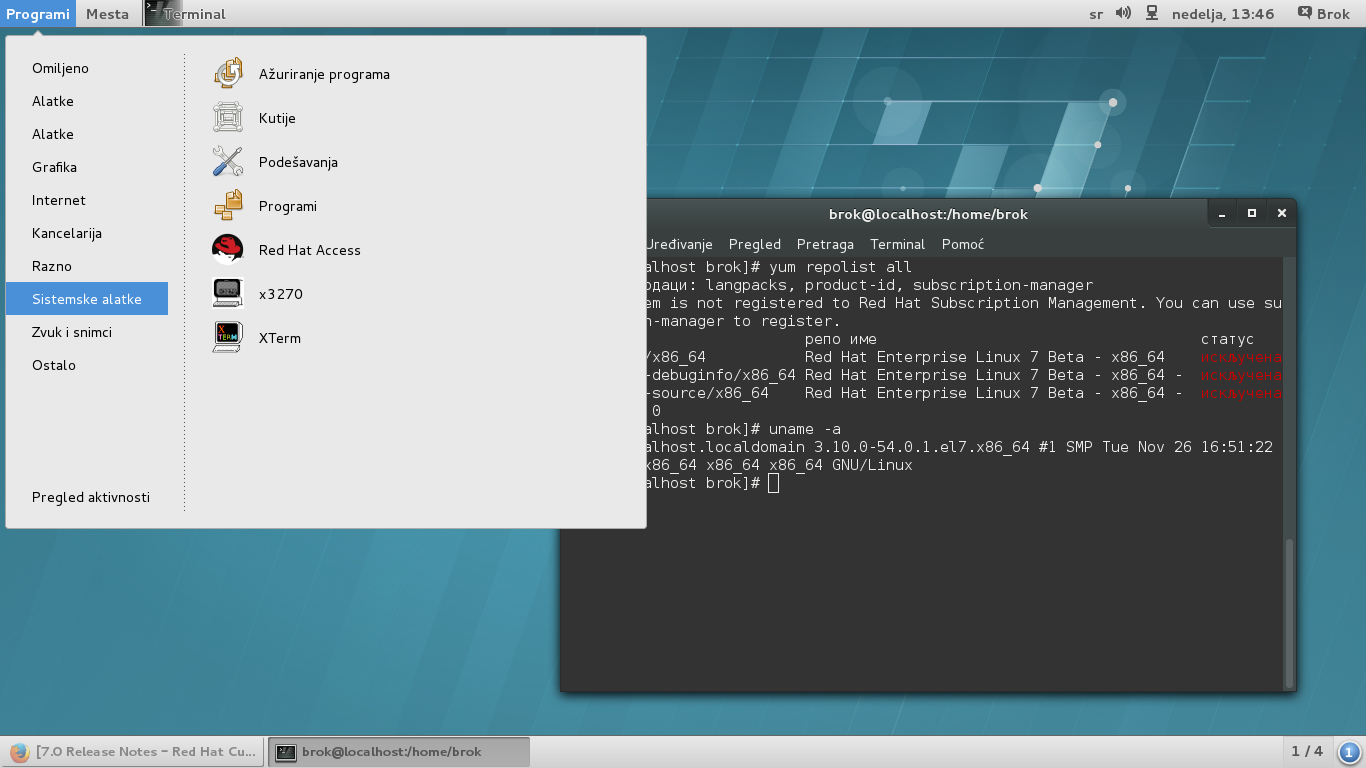Switch to the 7.0 Release Notes taskbar window
This screenshot has width=1366, height=768.
click(x=133, y=752)
